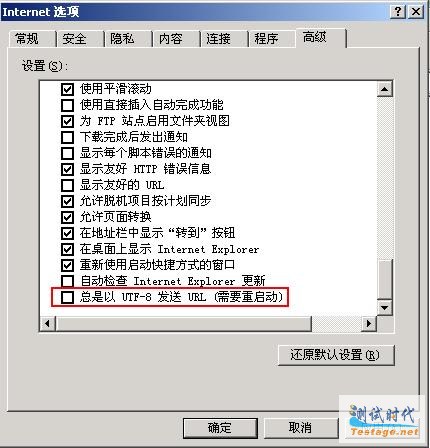Check 显示每个脚本错误的通知 option
The height and width of the screenshot is (448, 430).
pos(67,153)
